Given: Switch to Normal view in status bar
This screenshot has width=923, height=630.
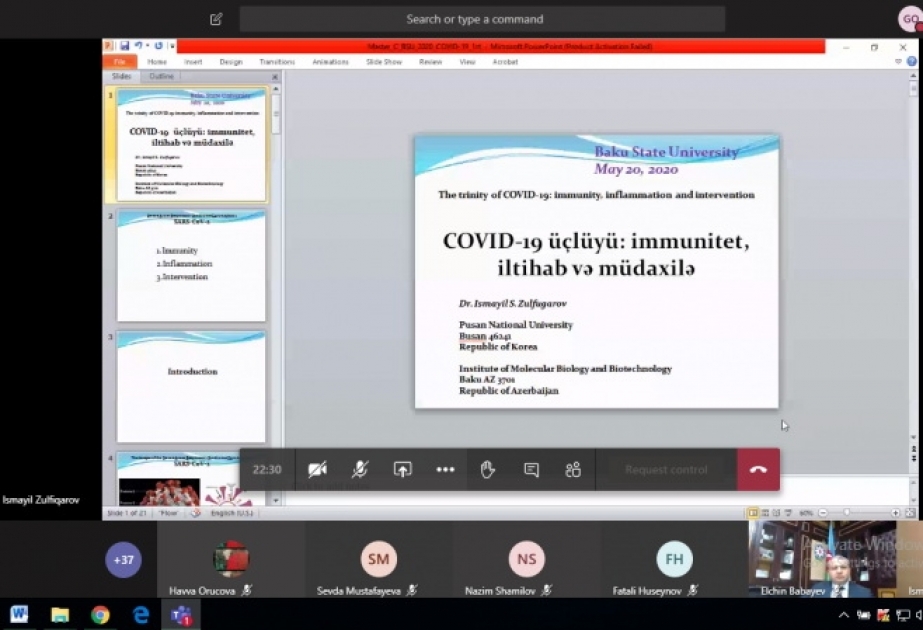Looking at the screenshot, I should (752, 513).
